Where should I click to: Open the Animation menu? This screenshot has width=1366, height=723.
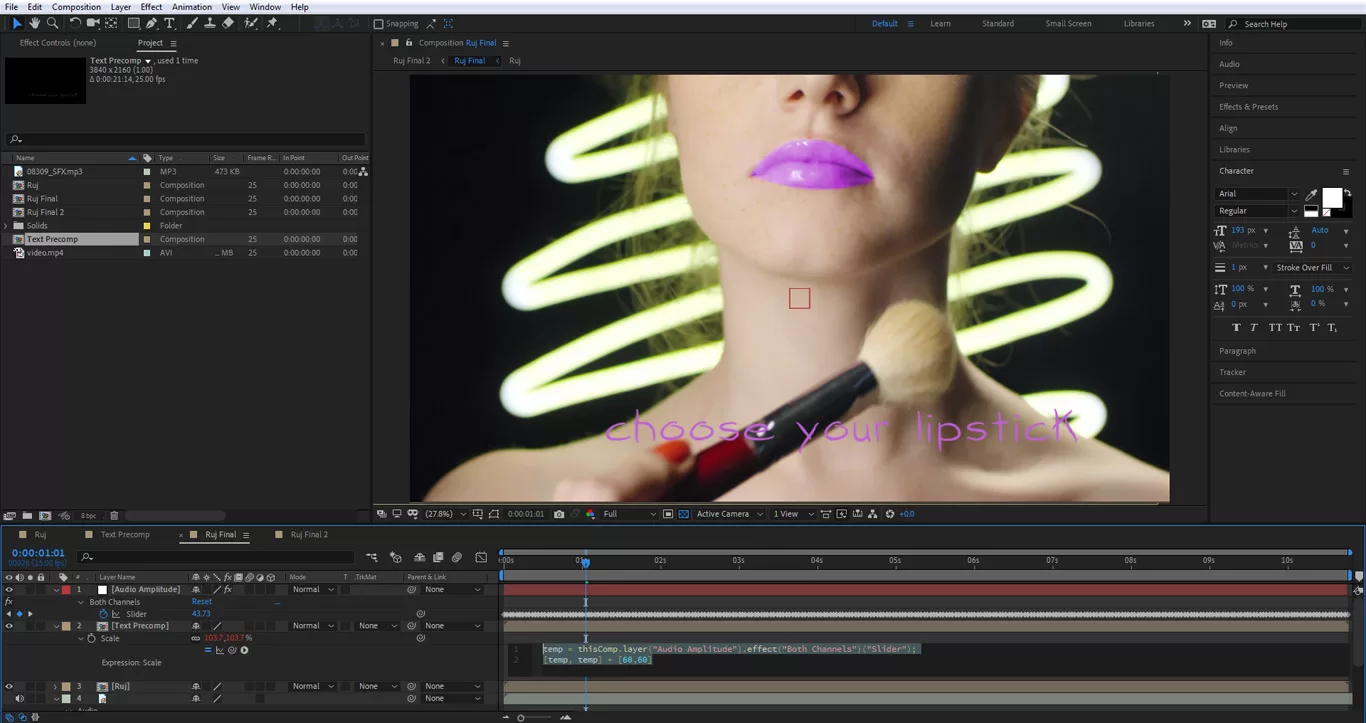click(191, 6)
